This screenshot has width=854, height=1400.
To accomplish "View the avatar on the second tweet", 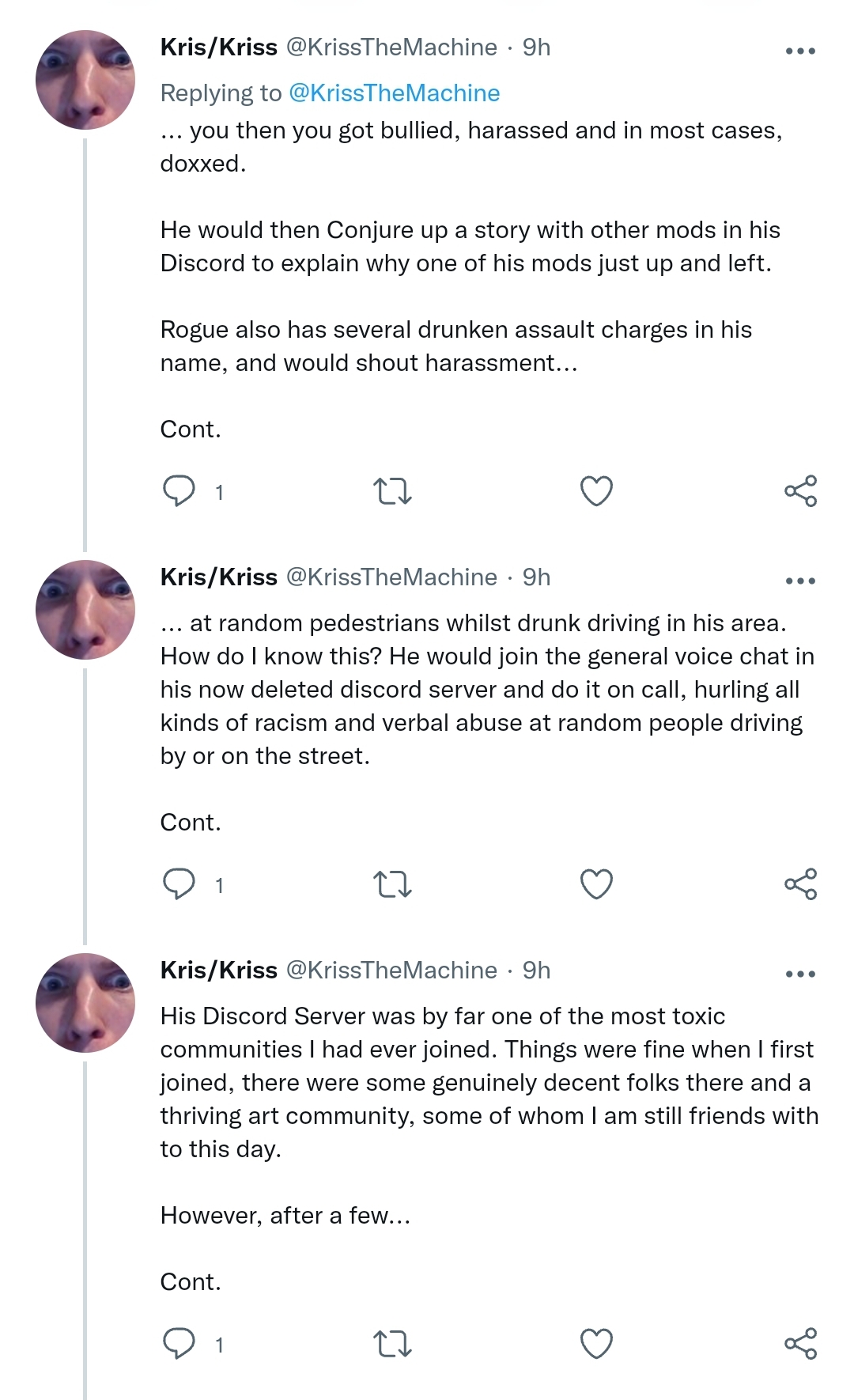I will click(x=85, y=610).
